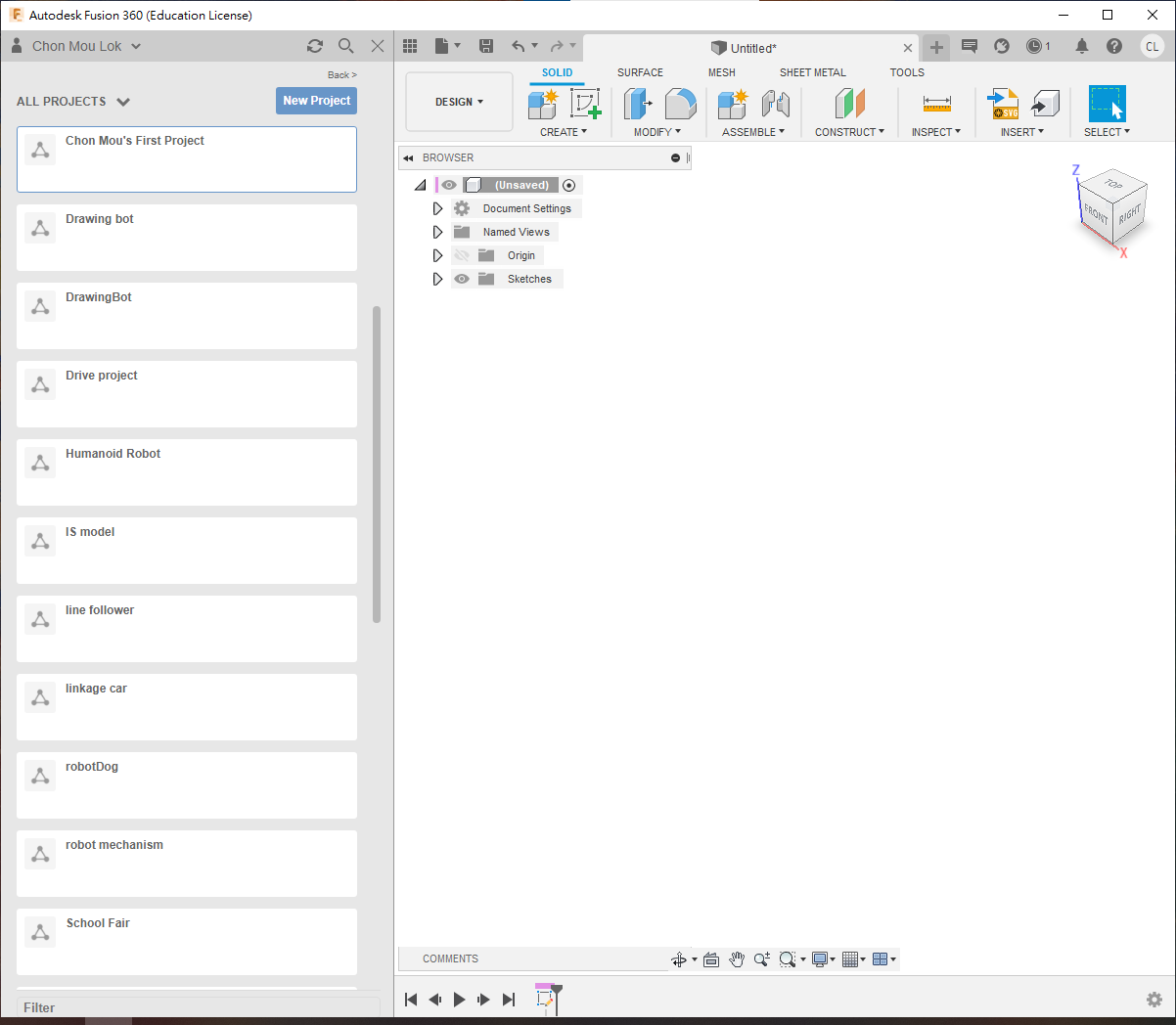Select the Offset Plane construct icon

pyautogui.click(x=849, y=104)
